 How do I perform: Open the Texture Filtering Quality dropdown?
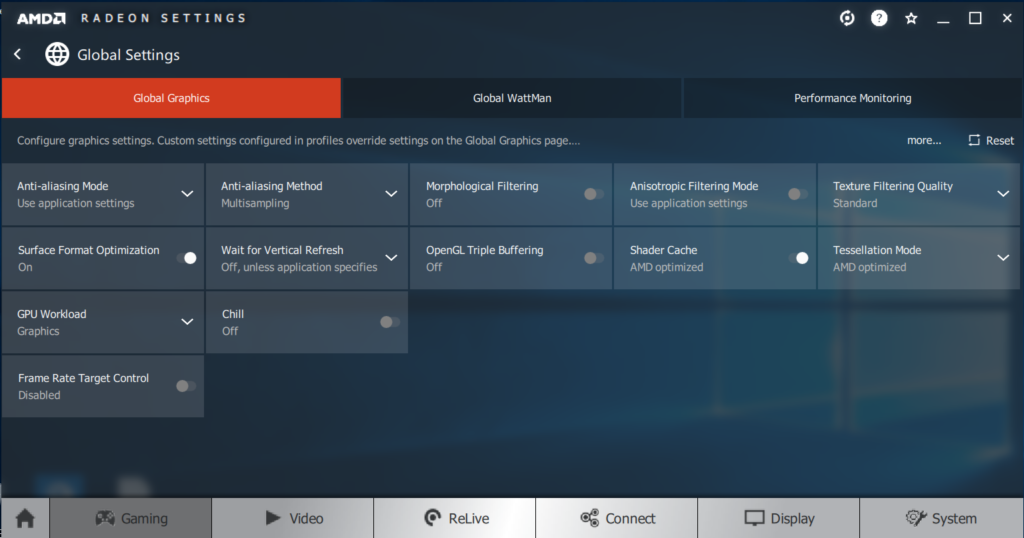pos(1003,194)
